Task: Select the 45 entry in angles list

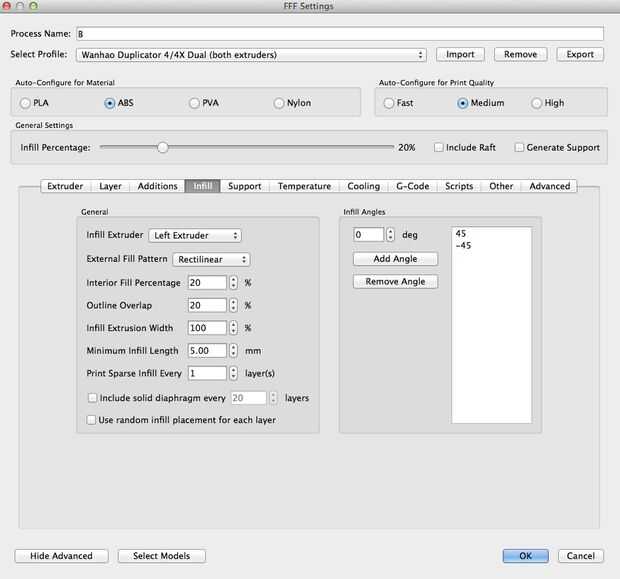Action: pos(491,233)
